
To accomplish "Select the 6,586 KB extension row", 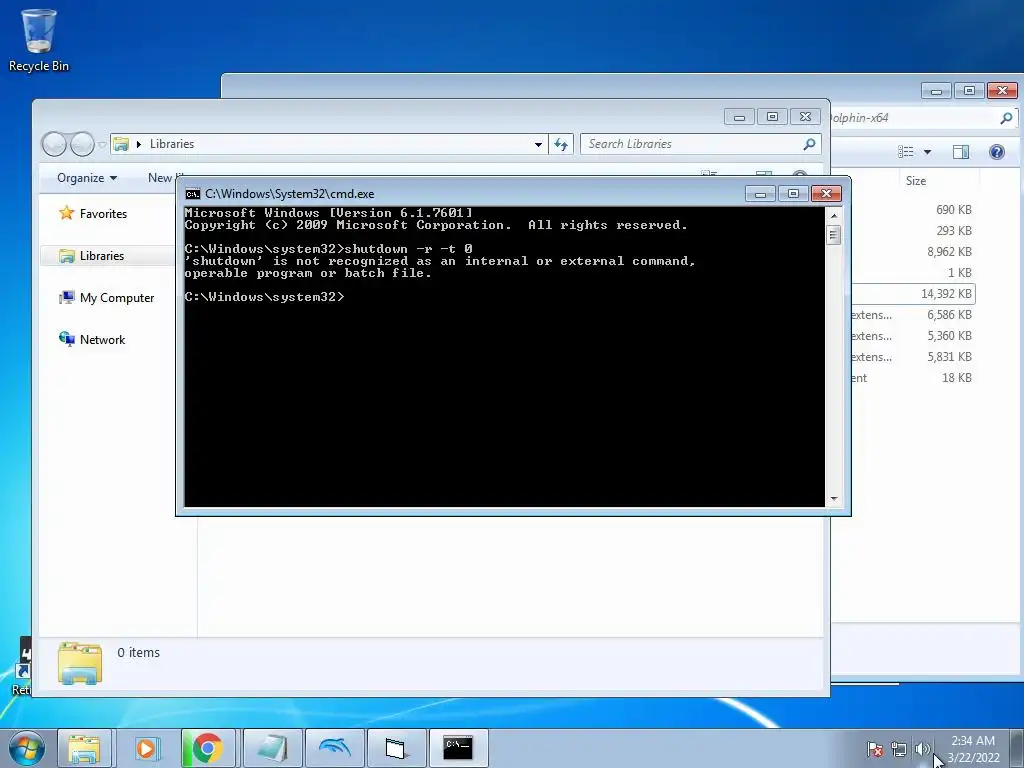I will [x=913, y=315].
